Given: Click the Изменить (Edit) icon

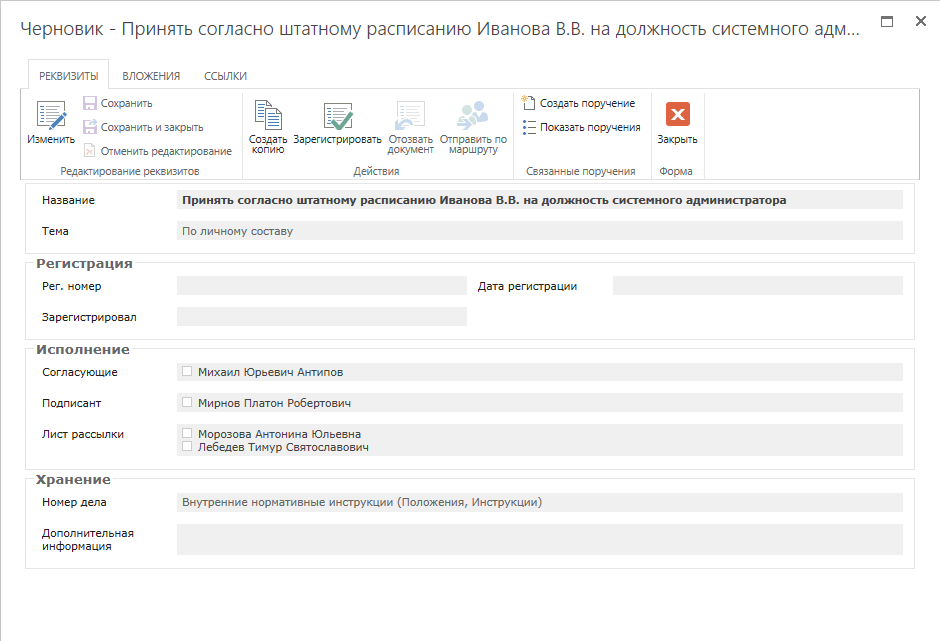Looking at the screenshot, I should coord(51,116).
